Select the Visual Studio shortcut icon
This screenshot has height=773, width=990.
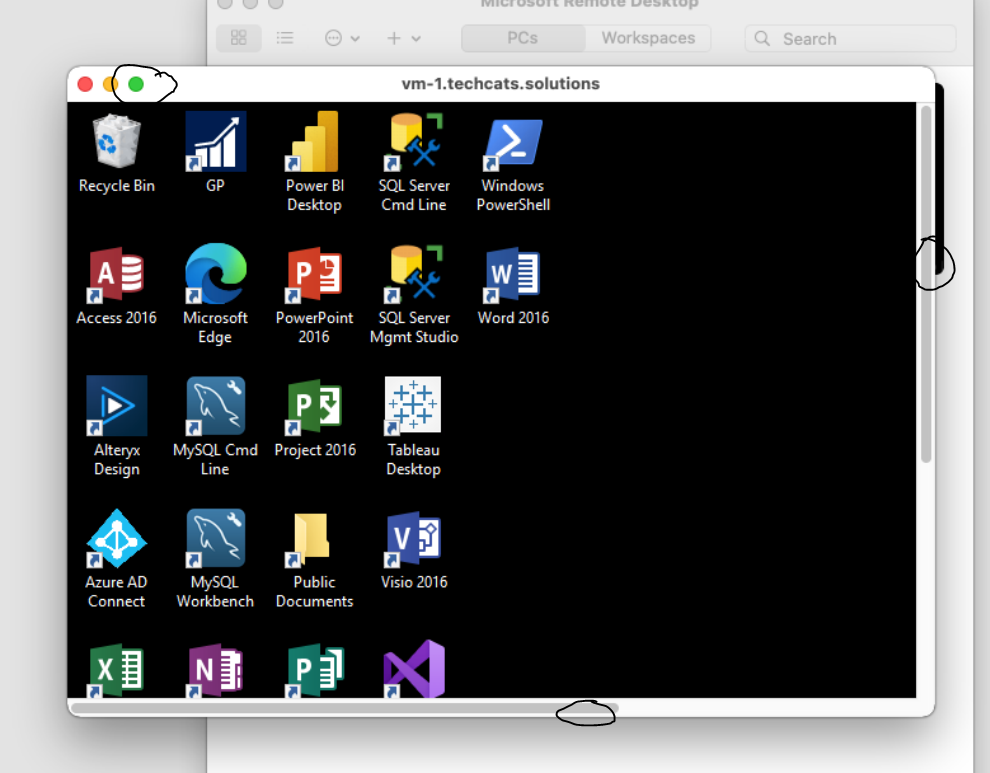[x=414, y=669]
